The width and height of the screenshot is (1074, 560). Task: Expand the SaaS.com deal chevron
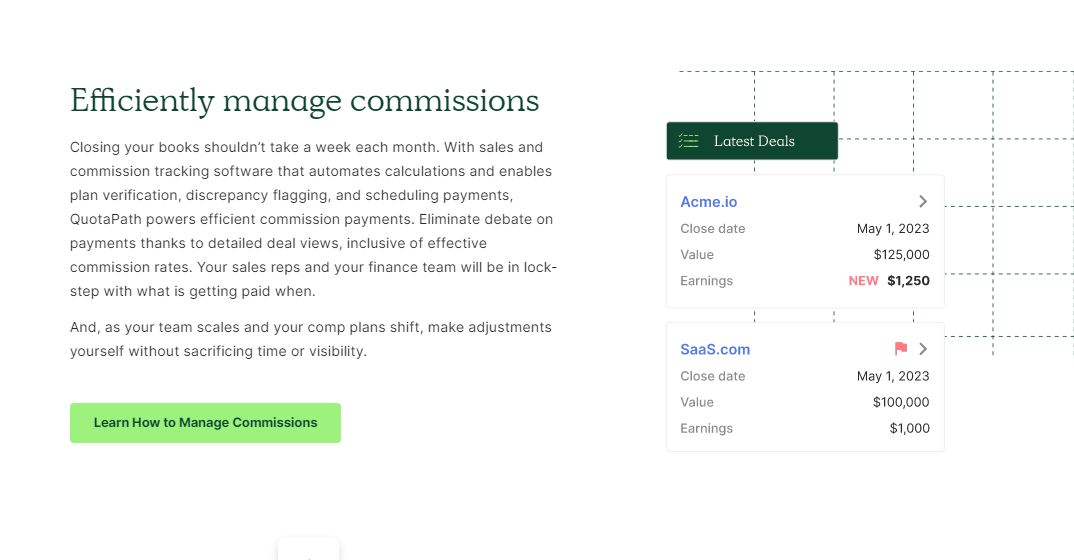coord(923,349)
